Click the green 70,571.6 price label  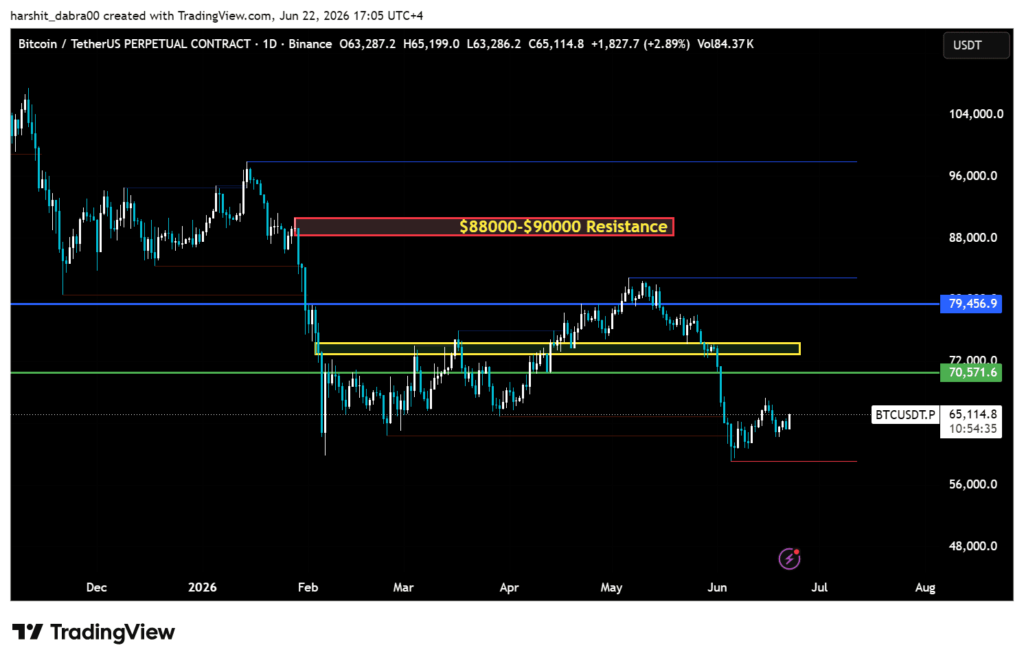point(971,372)
